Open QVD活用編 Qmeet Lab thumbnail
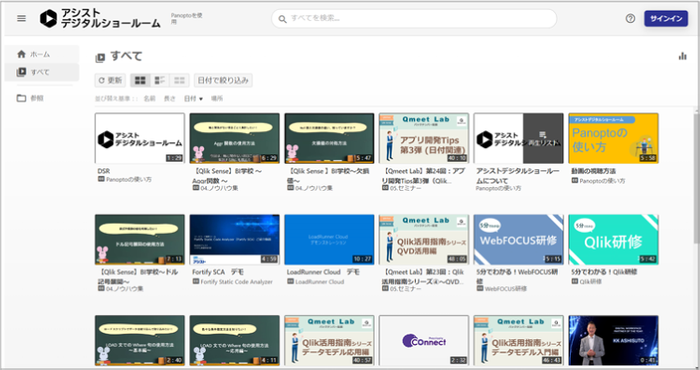Viewport: 700px width, 370px height. point(424,240)
